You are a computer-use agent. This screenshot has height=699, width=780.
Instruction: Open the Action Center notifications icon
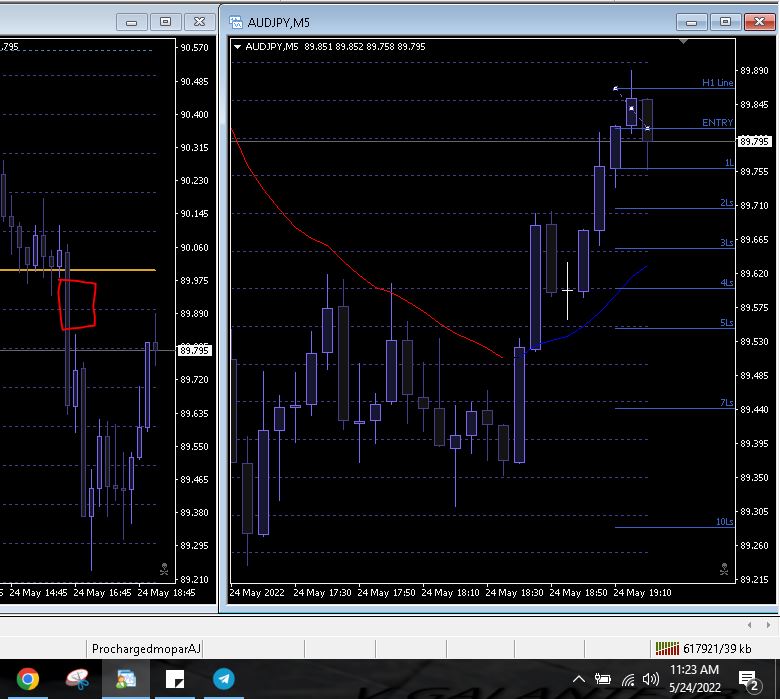[748, 680]
